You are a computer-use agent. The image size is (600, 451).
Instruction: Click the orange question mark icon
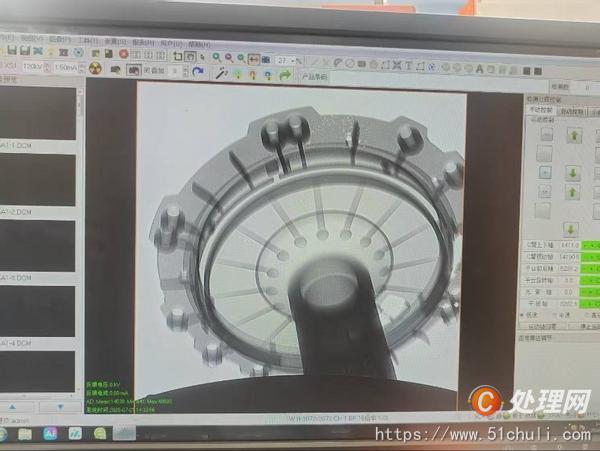pyautogui.click(x=253, y=75)
